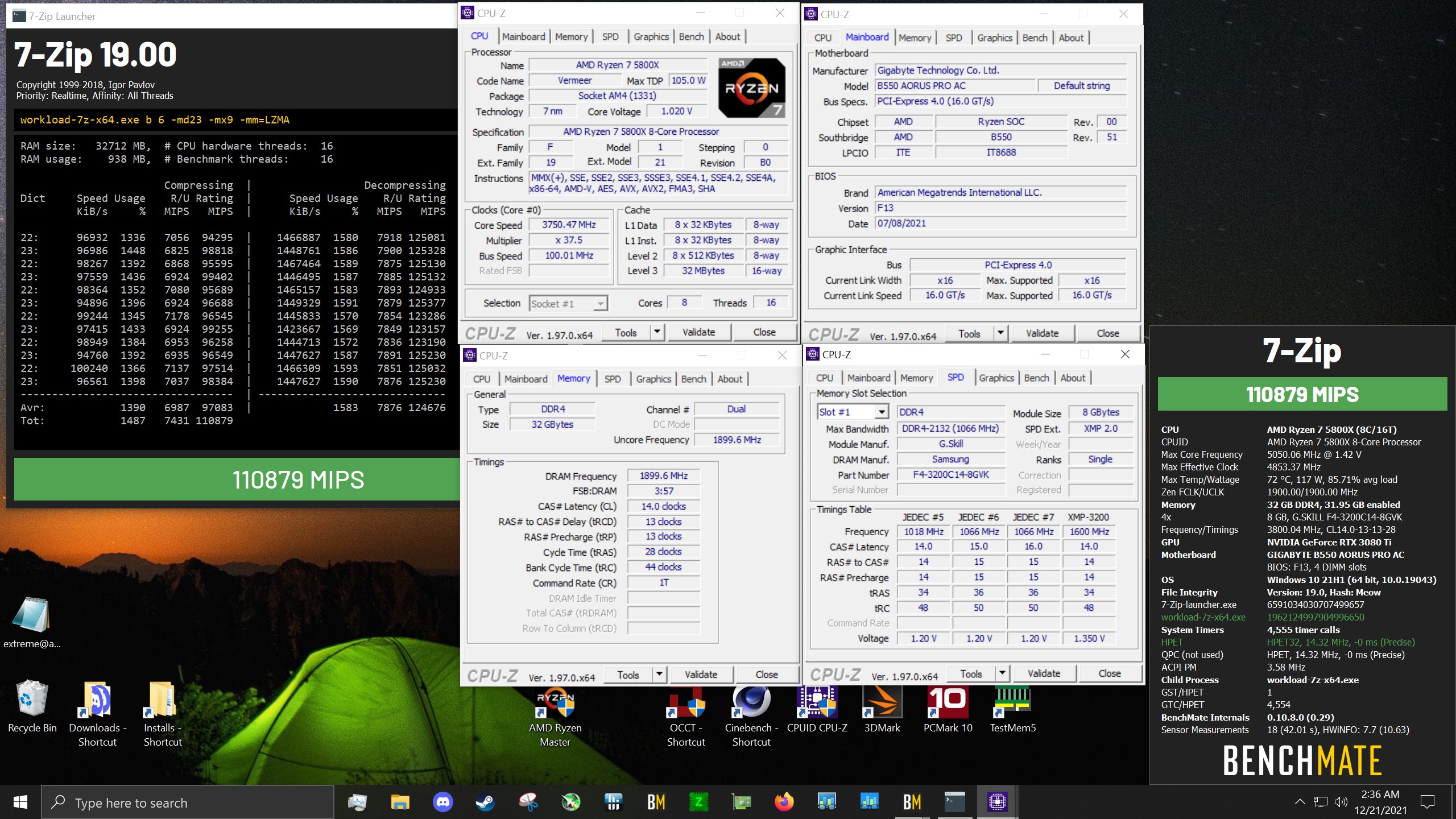1456x819 pixels.
Task: Launch AMD Ryzen Master from desktop
Action: coord(555,717)
